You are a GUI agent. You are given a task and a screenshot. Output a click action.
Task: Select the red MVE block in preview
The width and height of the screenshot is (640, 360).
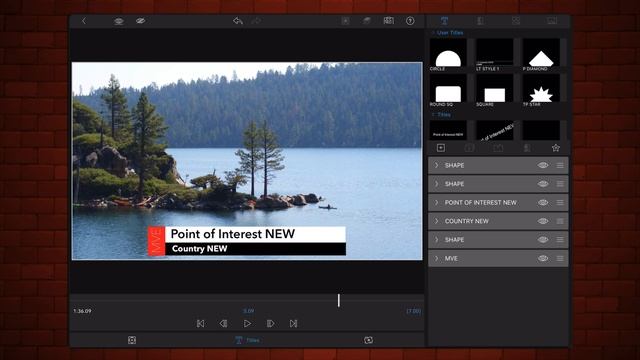click(156, 241)
